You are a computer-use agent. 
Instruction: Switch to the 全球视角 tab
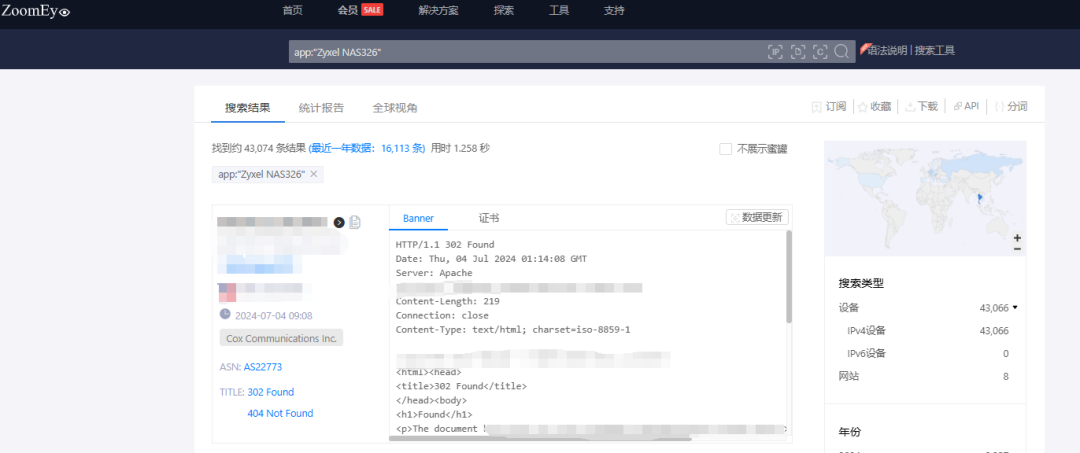(x=395, y=108)
